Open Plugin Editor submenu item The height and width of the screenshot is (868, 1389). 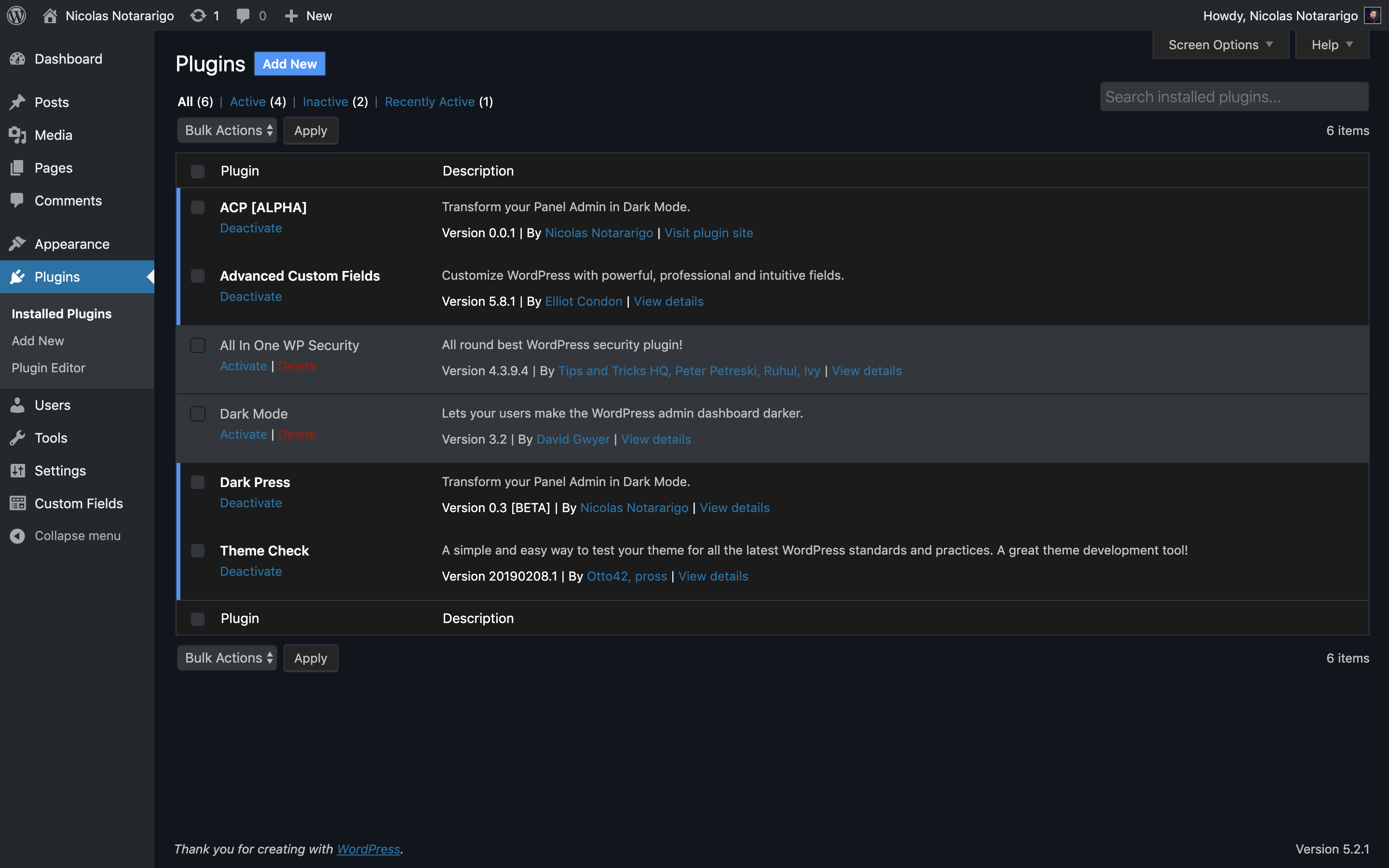tap(48, 368)
